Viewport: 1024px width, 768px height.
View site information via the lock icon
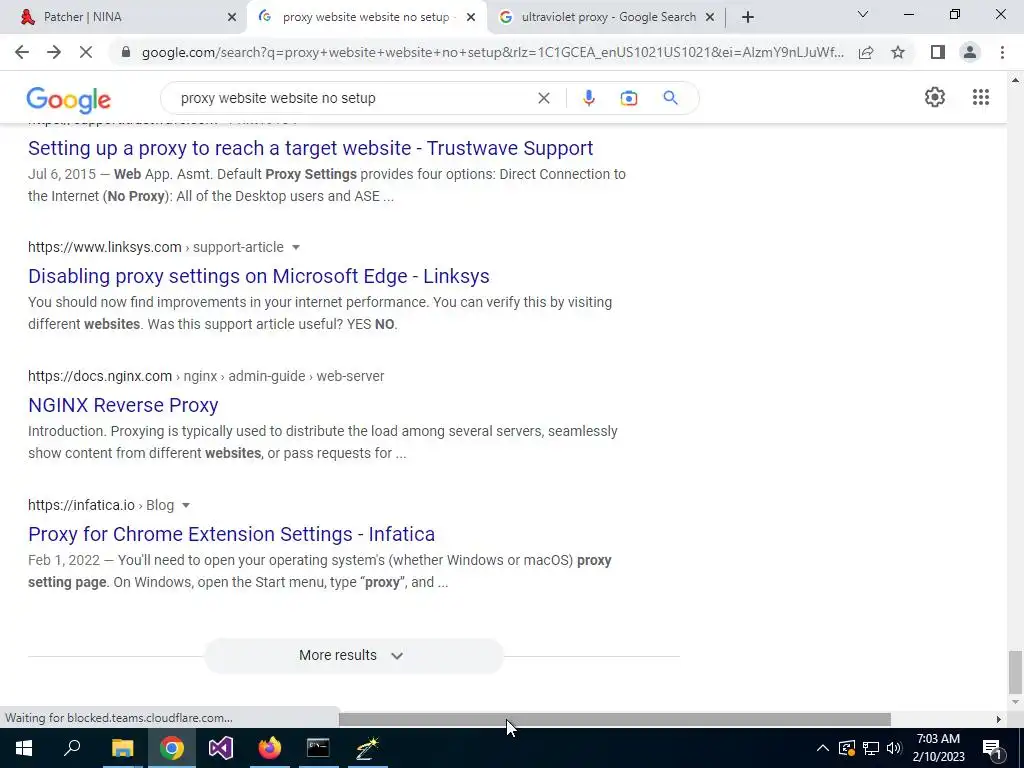126,52
